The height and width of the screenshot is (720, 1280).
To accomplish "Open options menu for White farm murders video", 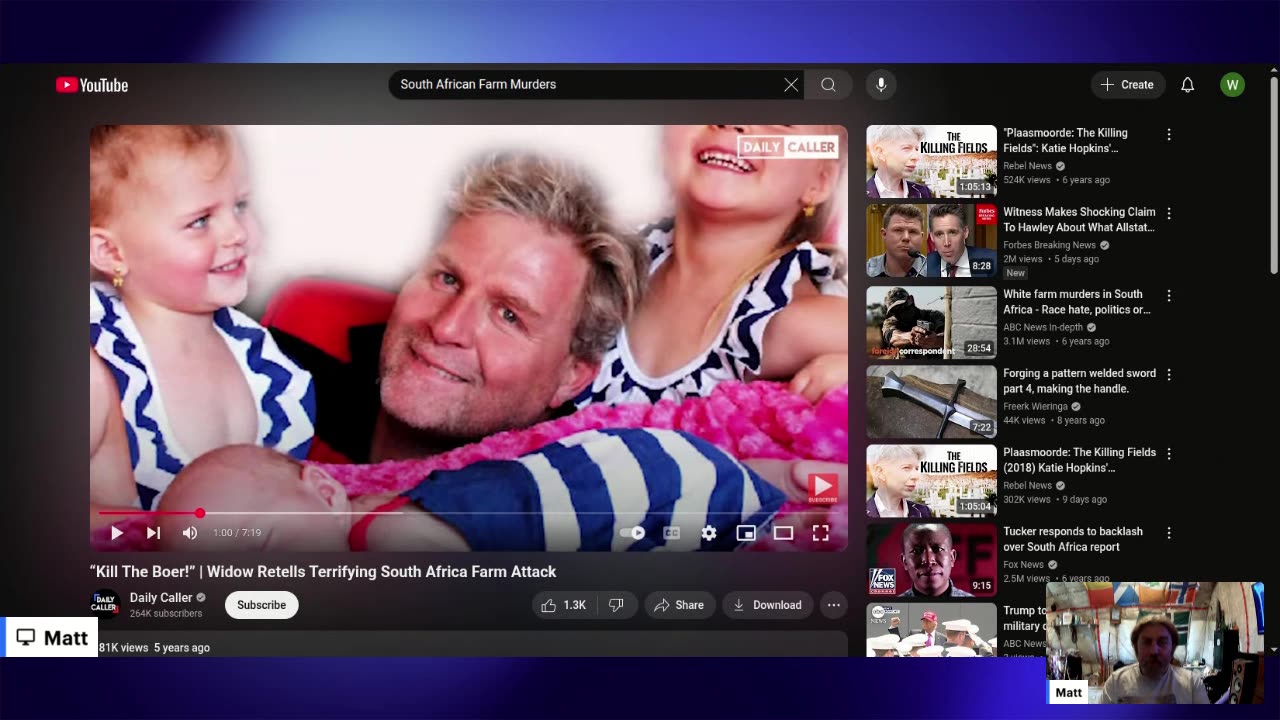I will 1168,295.
